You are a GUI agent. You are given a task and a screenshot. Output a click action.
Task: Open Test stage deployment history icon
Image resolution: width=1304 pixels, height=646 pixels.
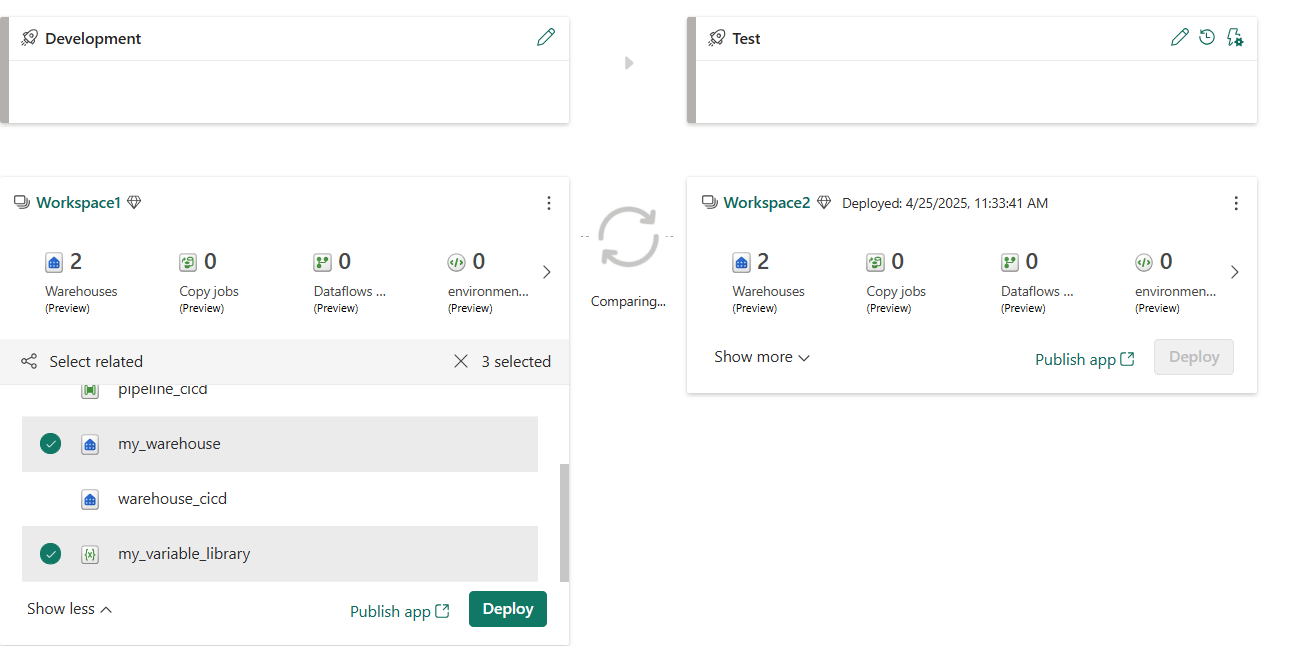[1207, 38]
